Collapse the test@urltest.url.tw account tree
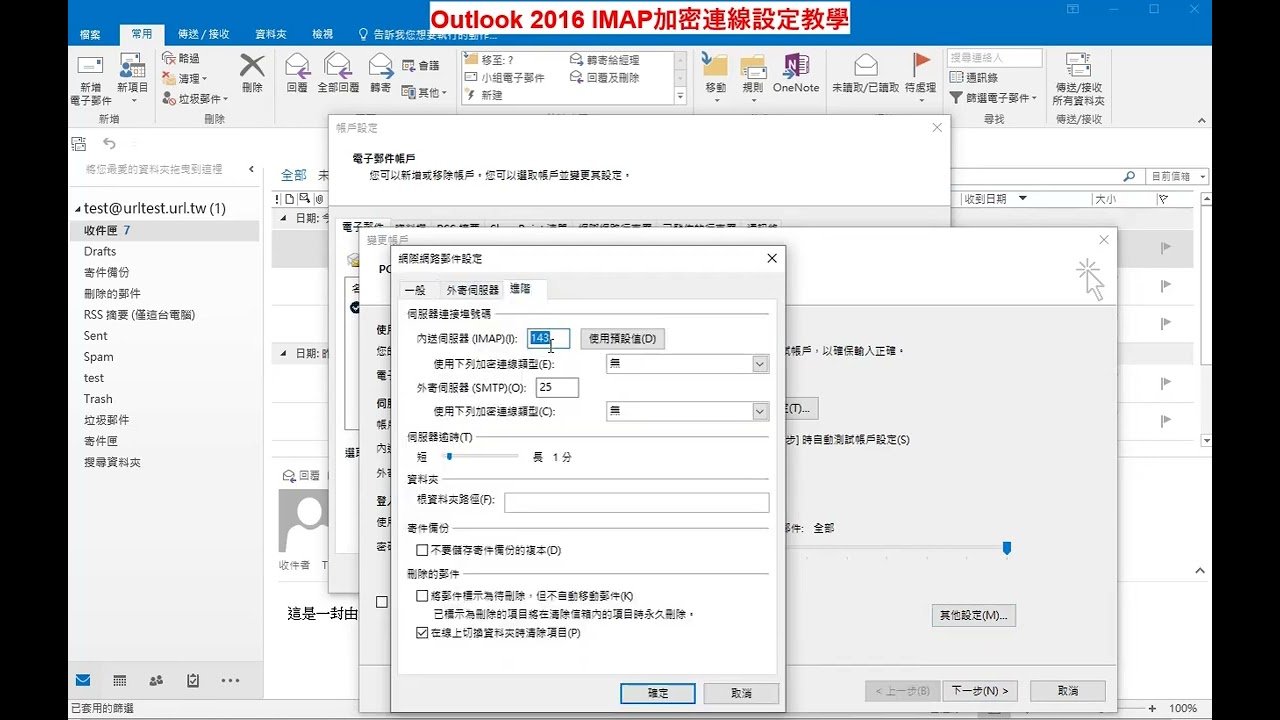Viewport: 1280px width, 720px height. [78, 209]
